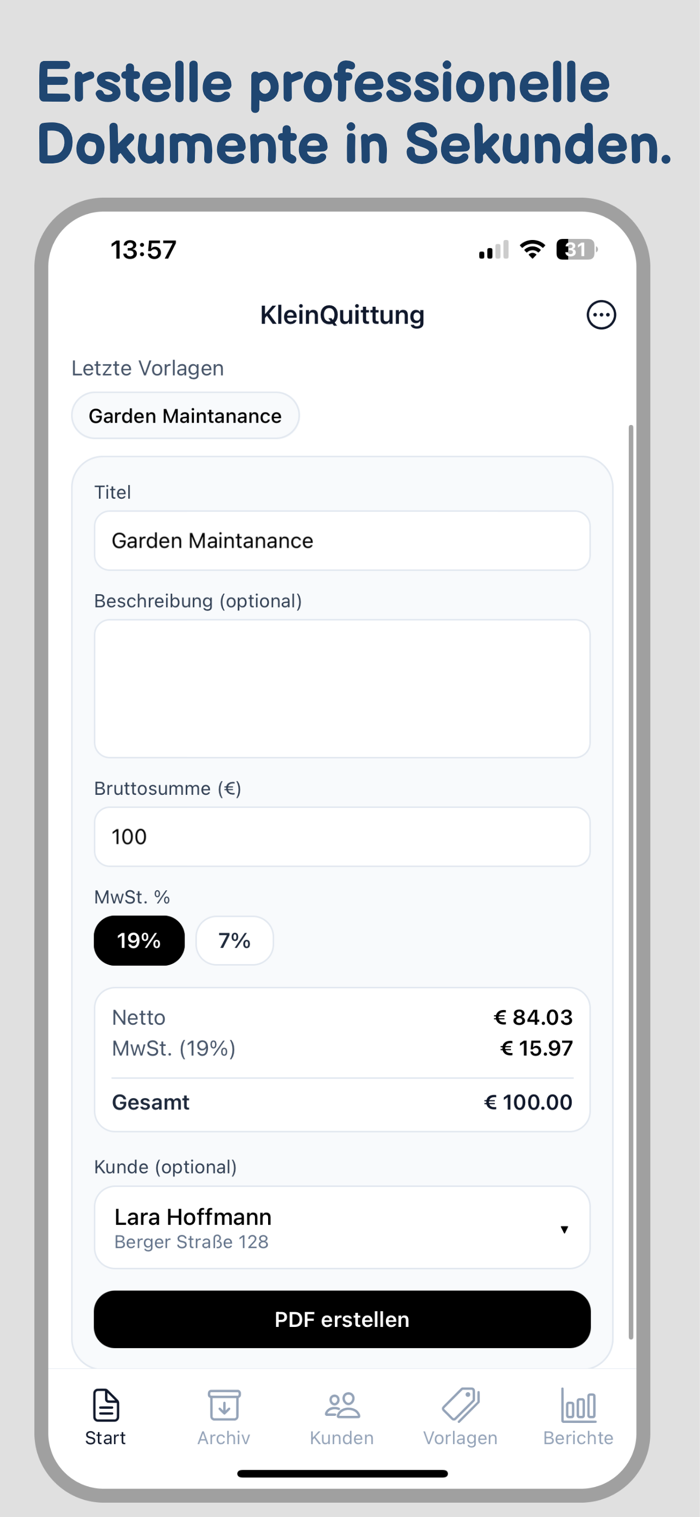700x1517 pixels.
Task: Focus the Titel input field
Action: [x=342, y=541]
